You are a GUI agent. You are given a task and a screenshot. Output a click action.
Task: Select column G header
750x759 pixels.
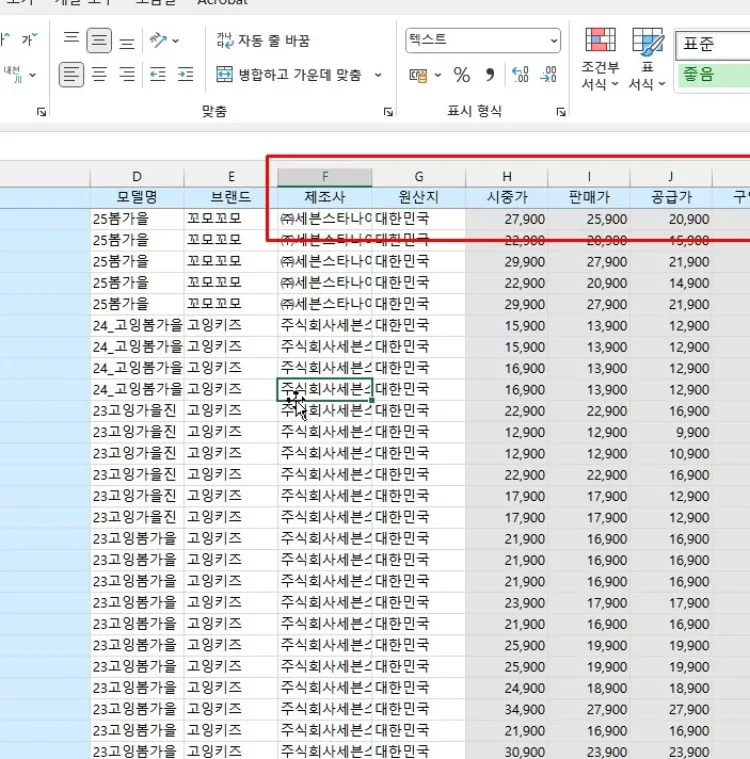(419, 177)
